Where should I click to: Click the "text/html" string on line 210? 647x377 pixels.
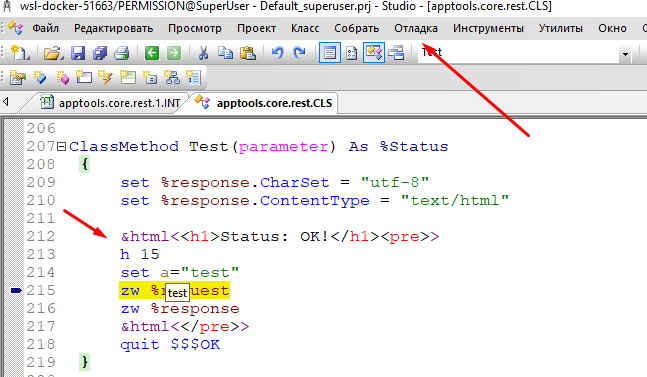click(455, 200)
